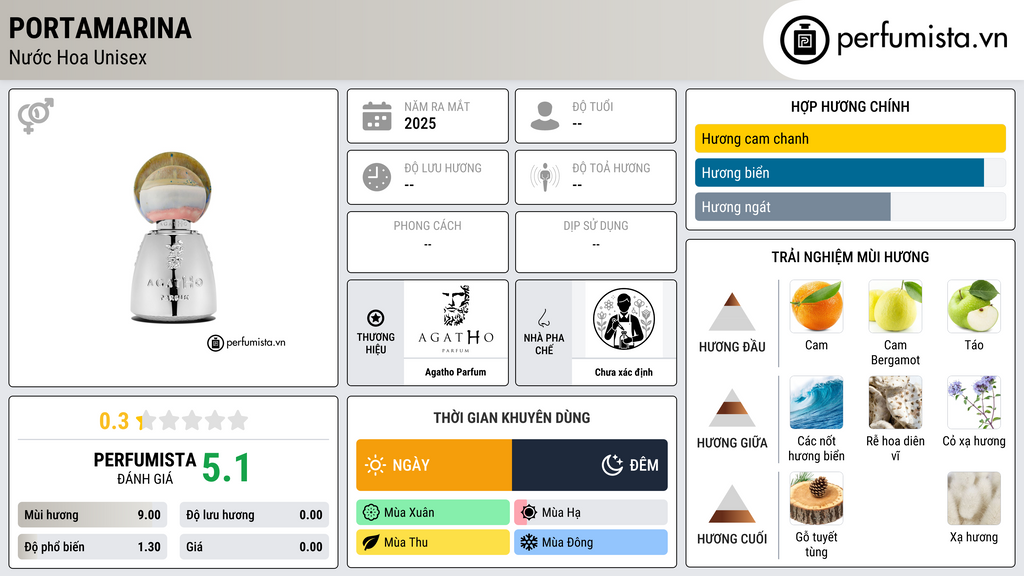1024x576 pixels.
Task: Click the 0.3 user rating number
Action: point(114,421)
